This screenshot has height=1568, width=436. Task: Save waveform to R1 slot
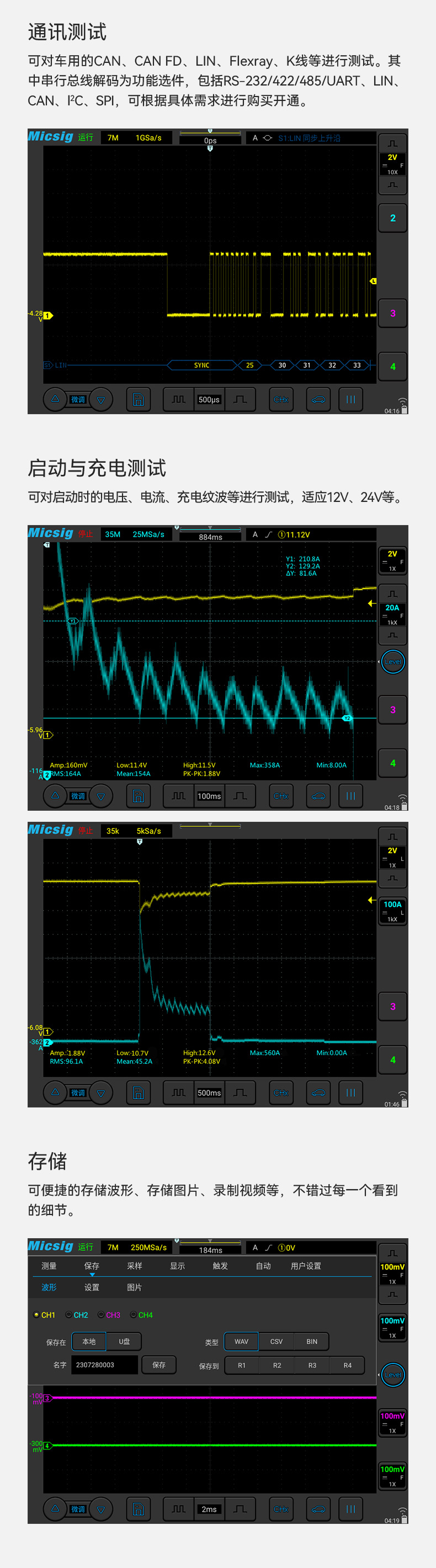pyautogui.click(x=242, y=1366)
